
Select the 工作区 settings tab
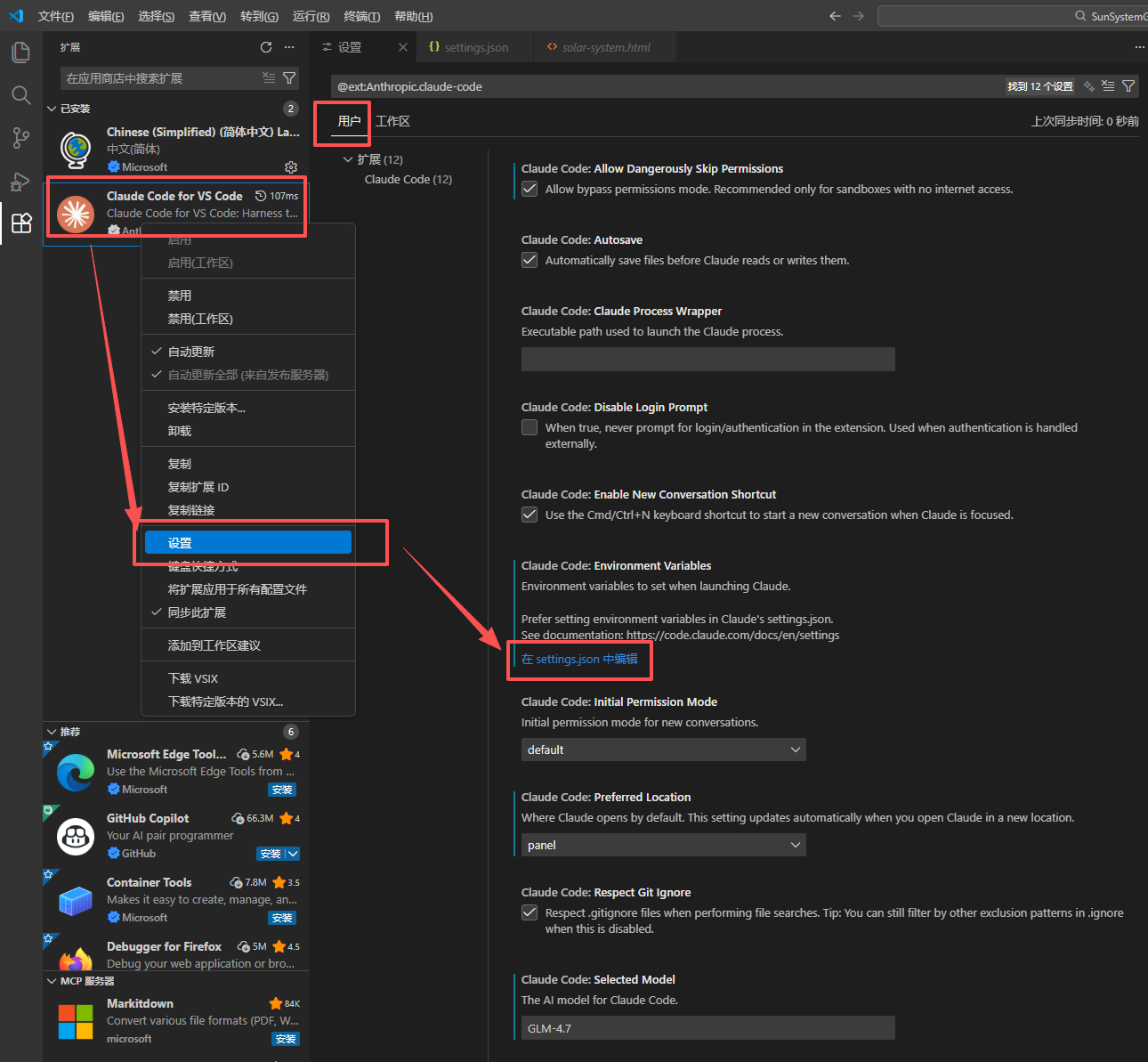click(392, 121)
